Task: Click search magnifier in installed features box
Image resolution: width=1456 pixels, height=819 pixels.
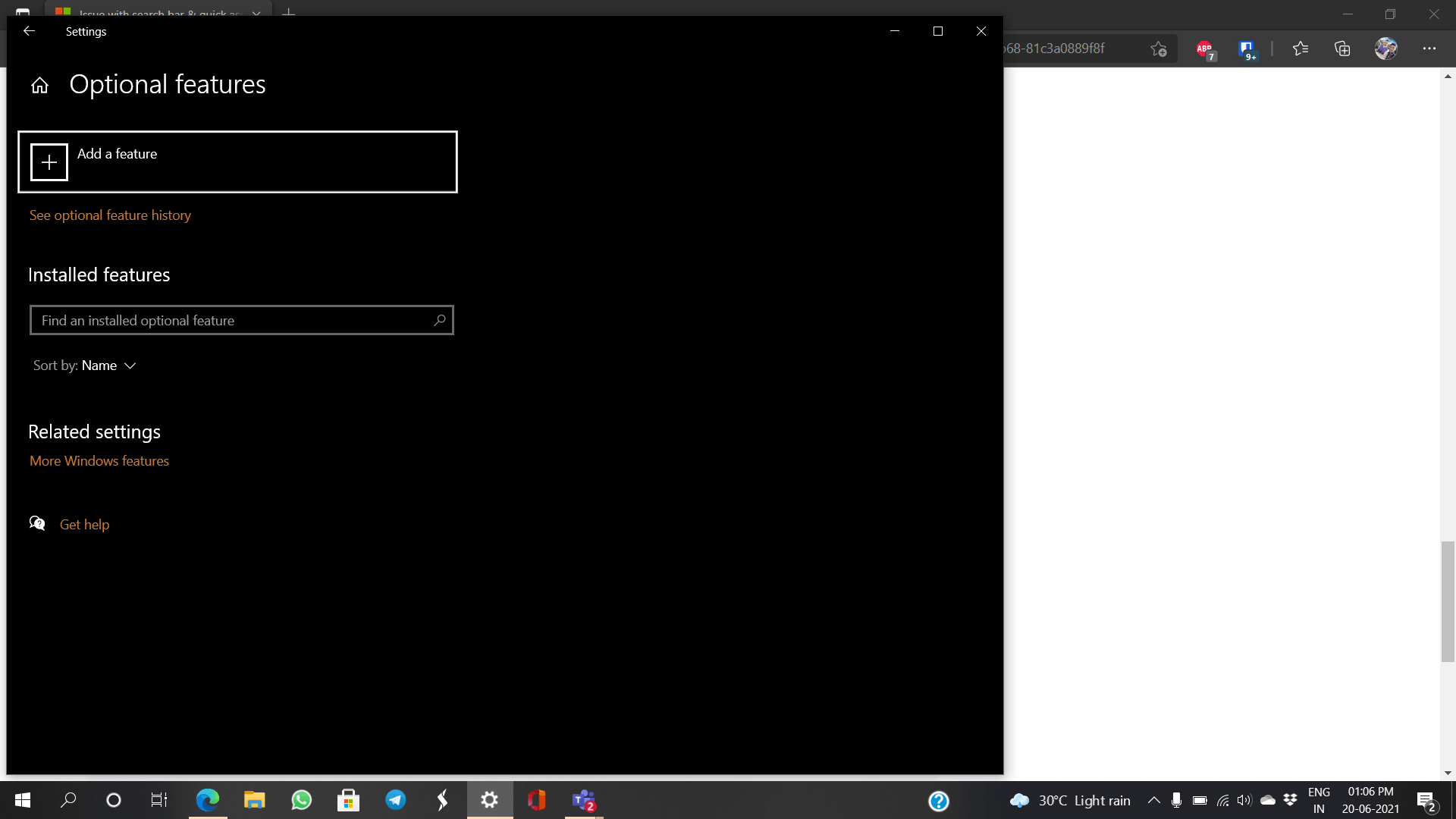Action: [x=439, y=320]
